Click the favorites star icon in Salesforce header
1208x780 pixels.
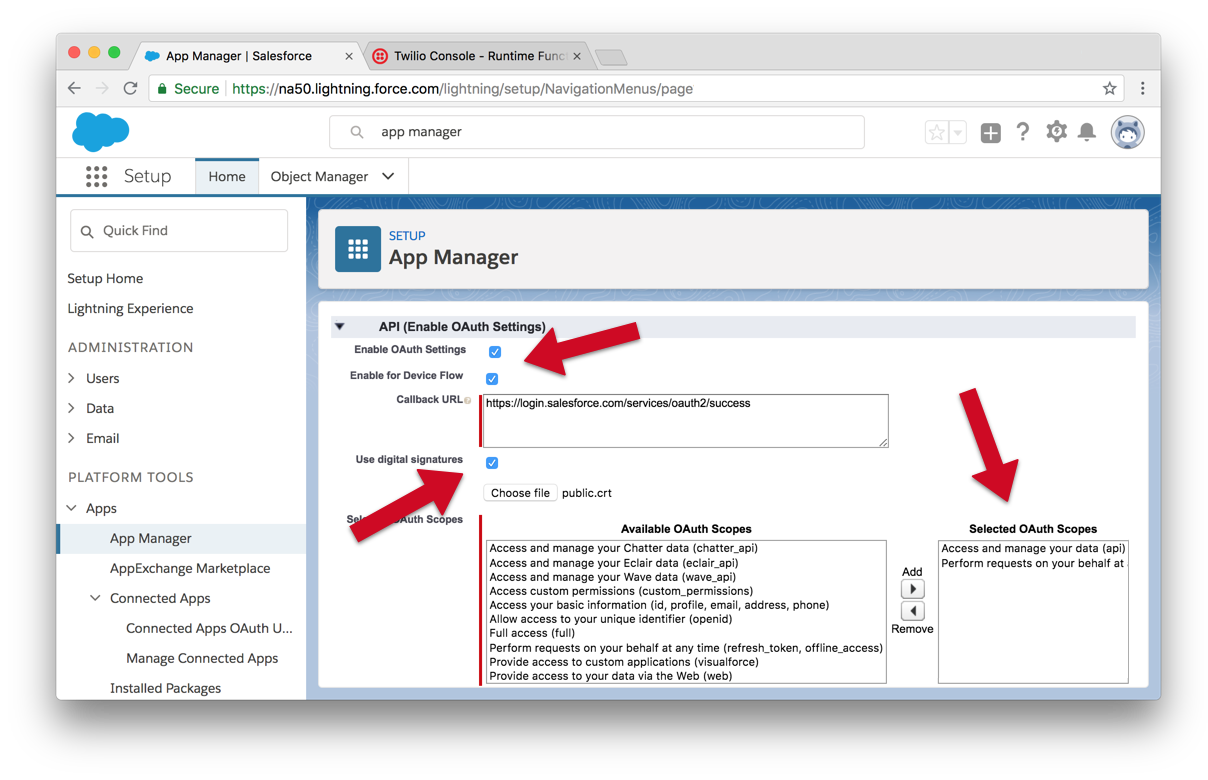point(936,132)
